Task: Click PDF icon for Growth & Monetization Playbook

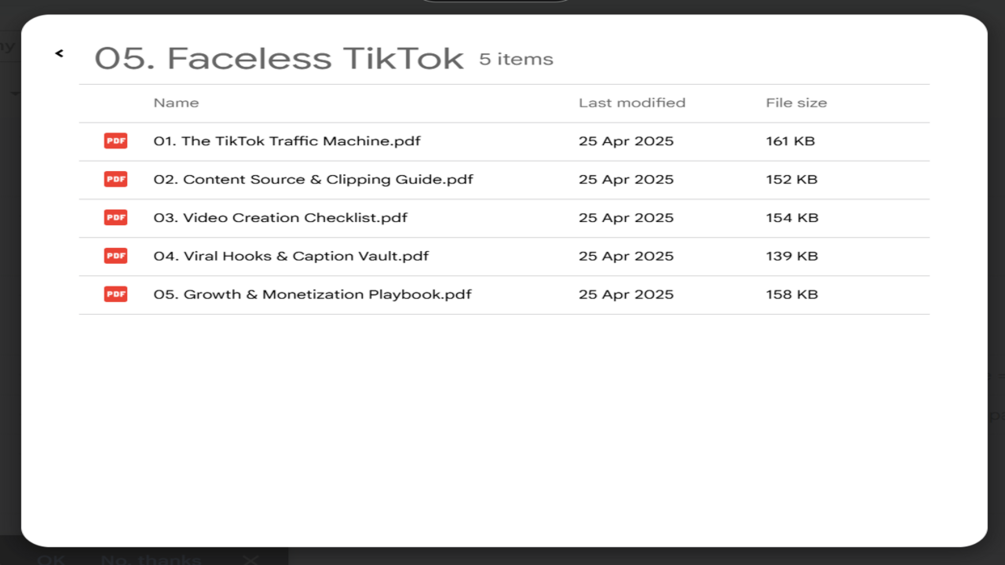Action: coord(116,294)
